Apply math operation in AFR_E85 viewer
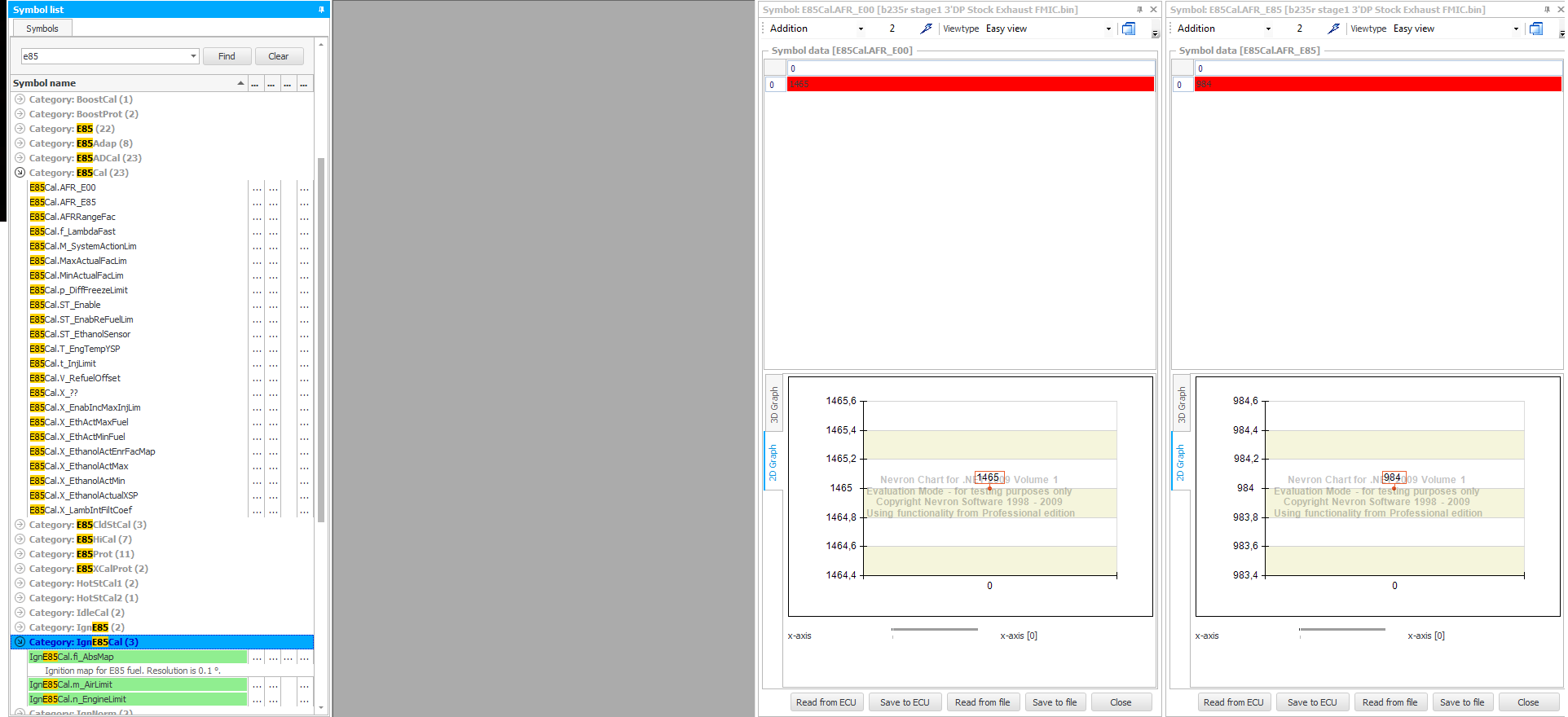 pyautogui.click(x=1333, y=29)
